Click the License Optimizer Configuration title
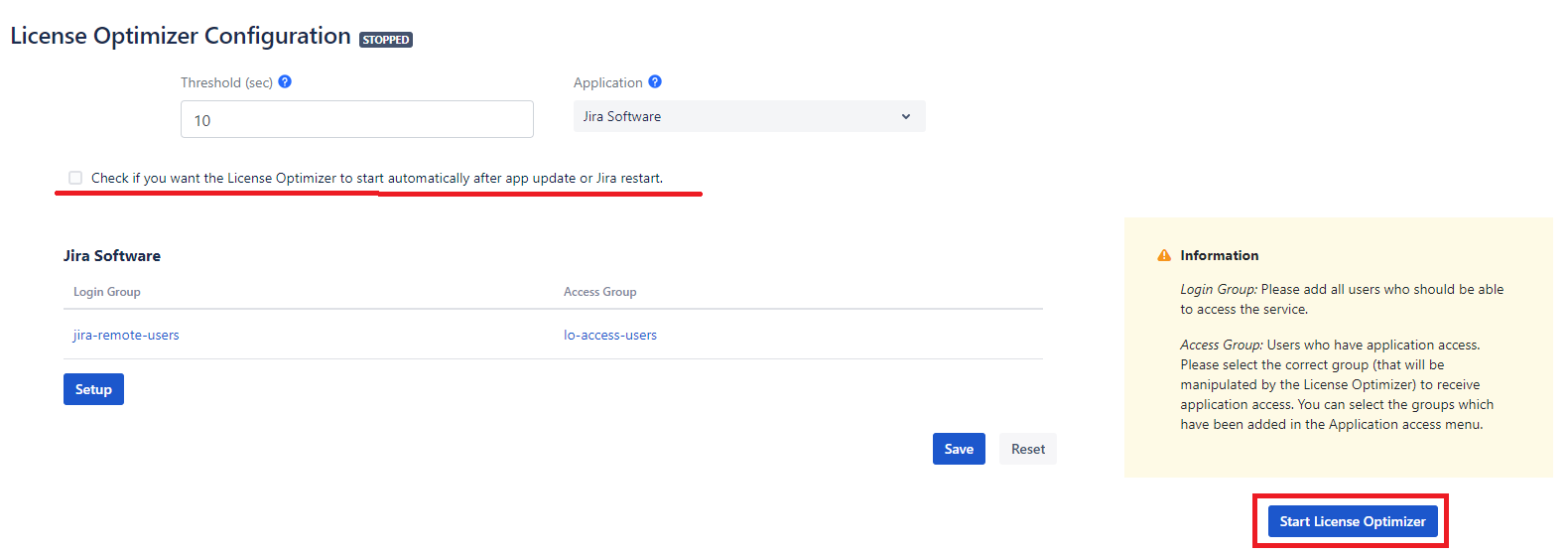The width and height of the screenshot is (1568, 555). point(181,36)
